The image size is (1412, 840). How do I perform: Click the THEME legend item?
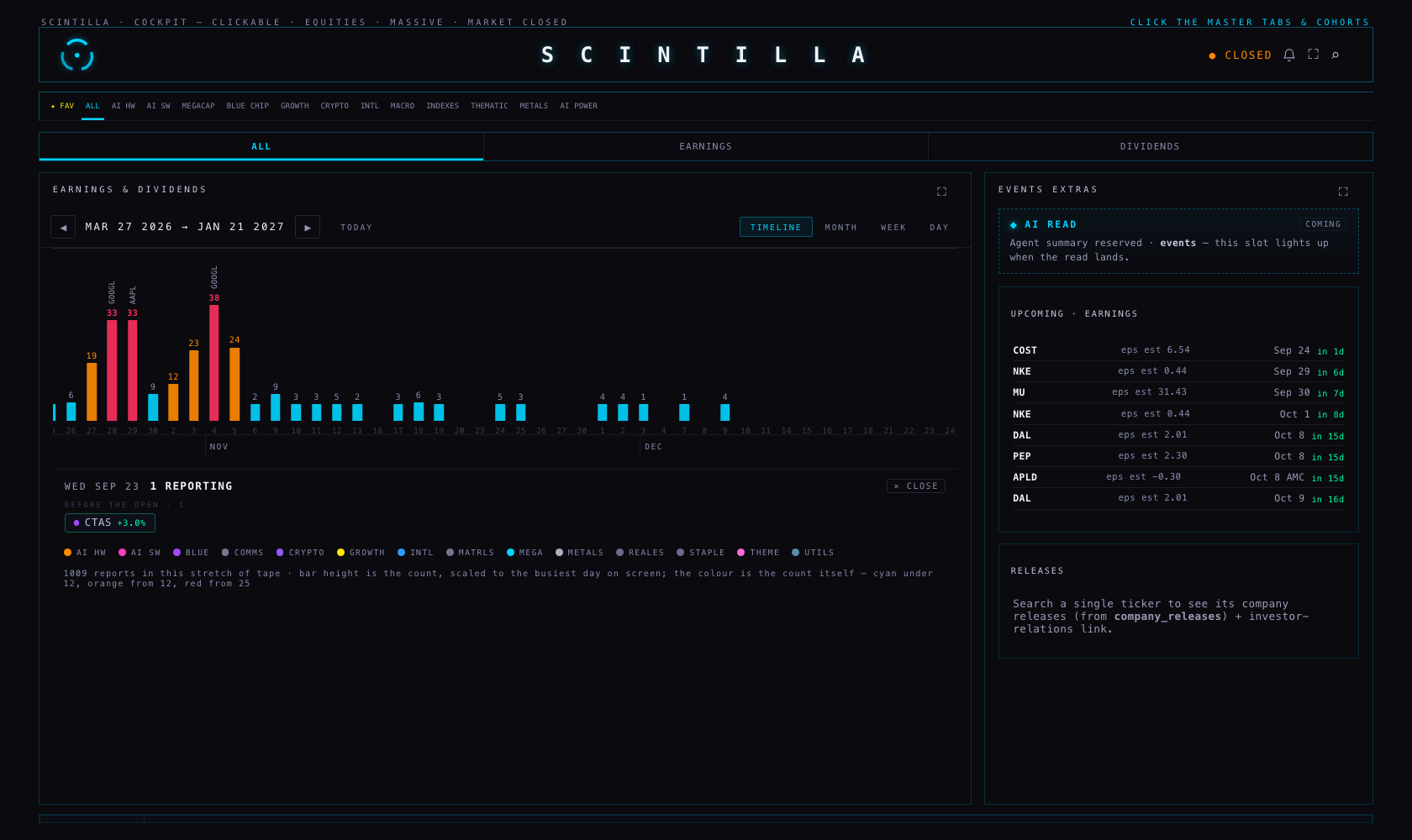point(758,553)
